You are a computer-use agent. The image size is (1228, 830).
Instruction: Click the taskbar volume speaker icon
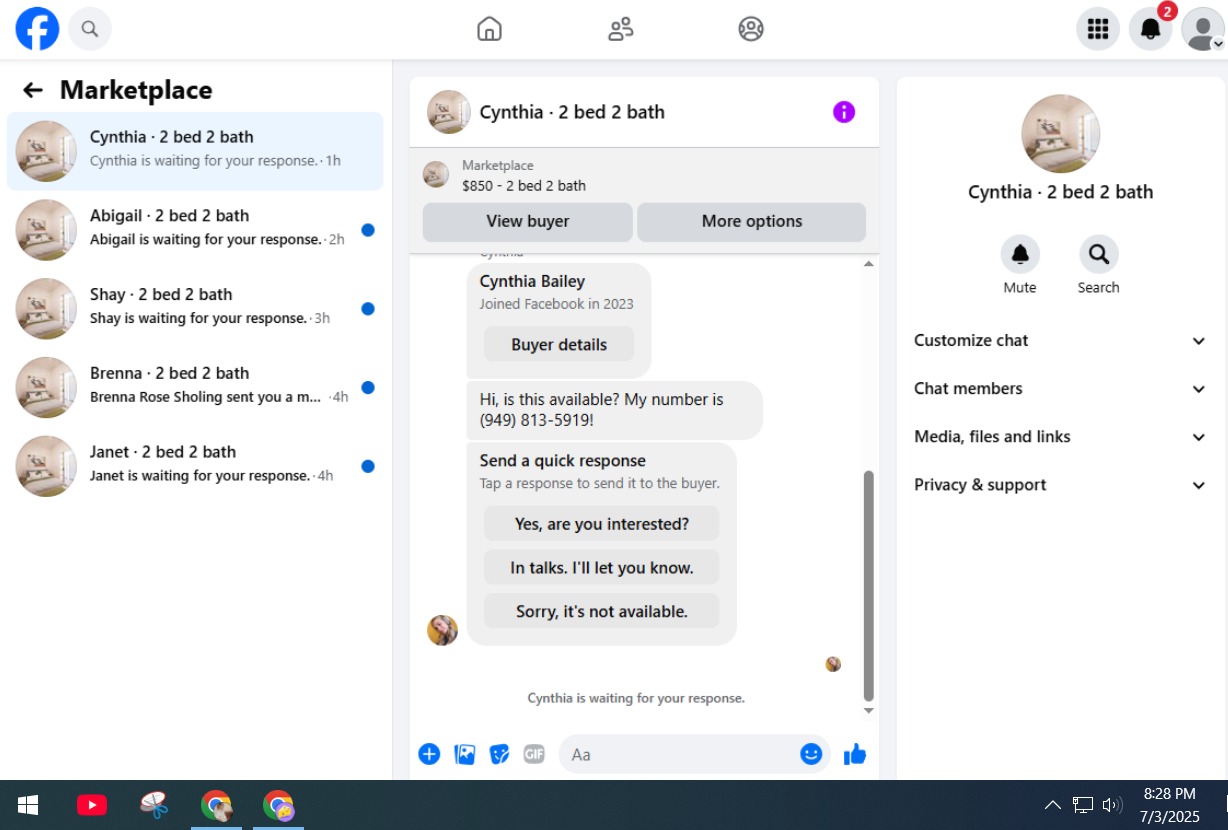pos(1111,805)
